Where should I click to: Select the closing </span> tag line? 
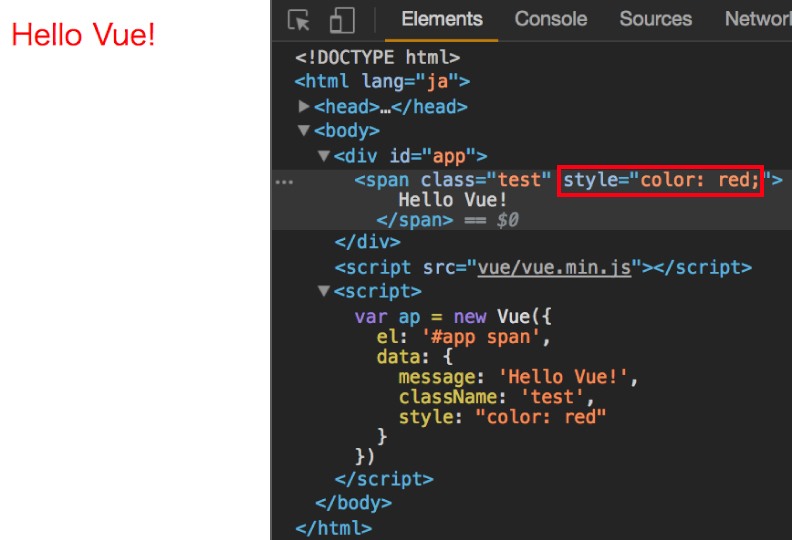(x=414, y=220)
